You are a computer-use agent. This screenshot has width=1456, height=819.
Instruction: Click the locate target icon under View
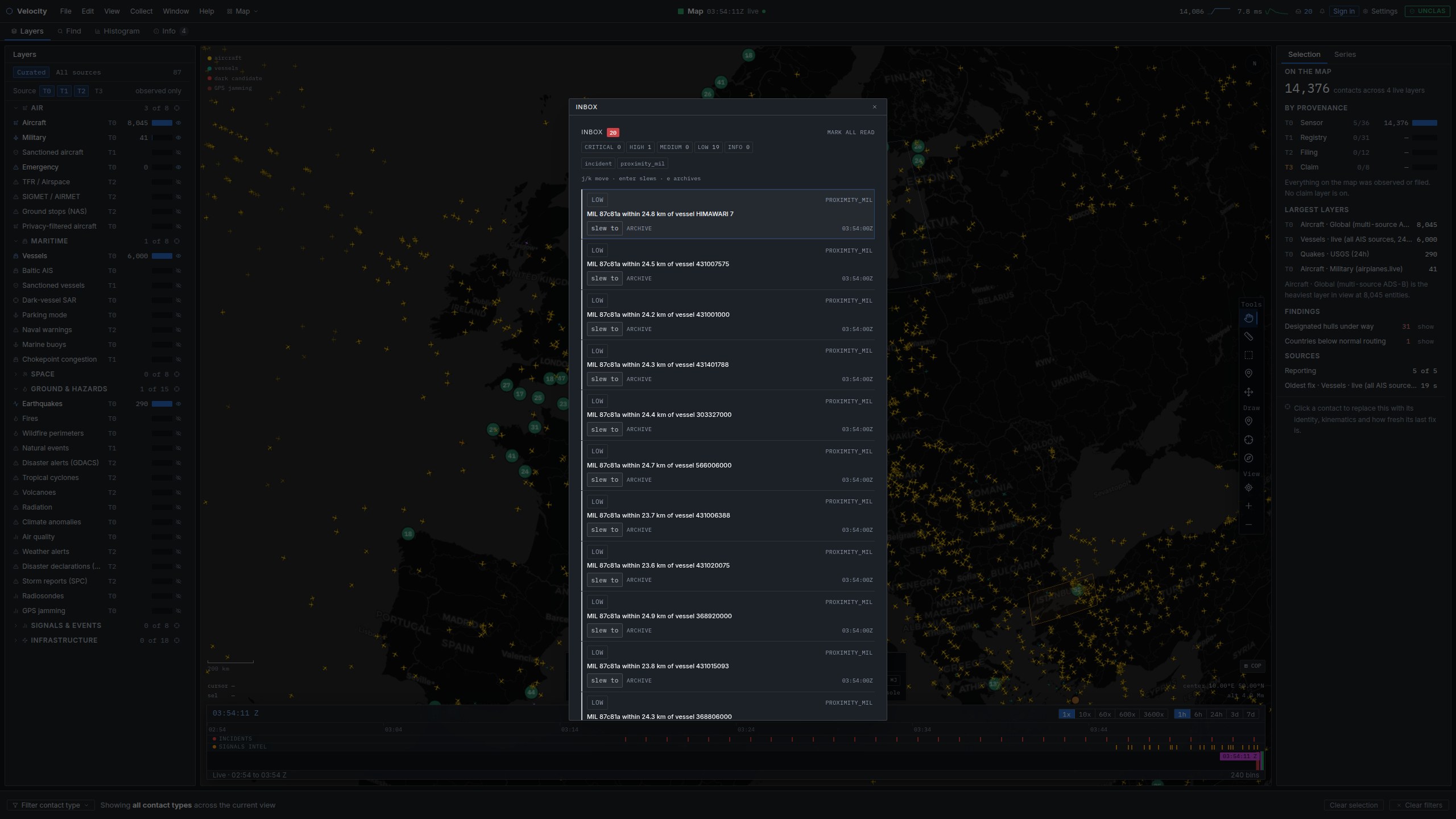point(1248,487)
